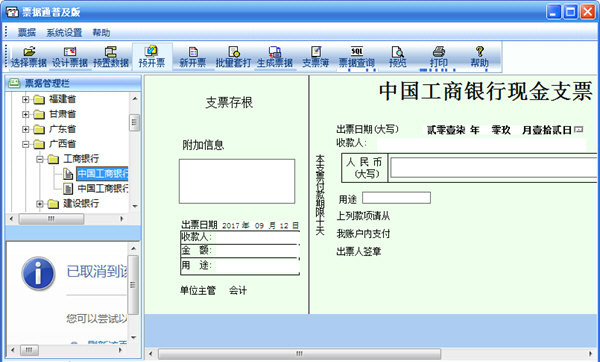Open the 系统设置 menu

pyautogui.click(x=64, y=33)
